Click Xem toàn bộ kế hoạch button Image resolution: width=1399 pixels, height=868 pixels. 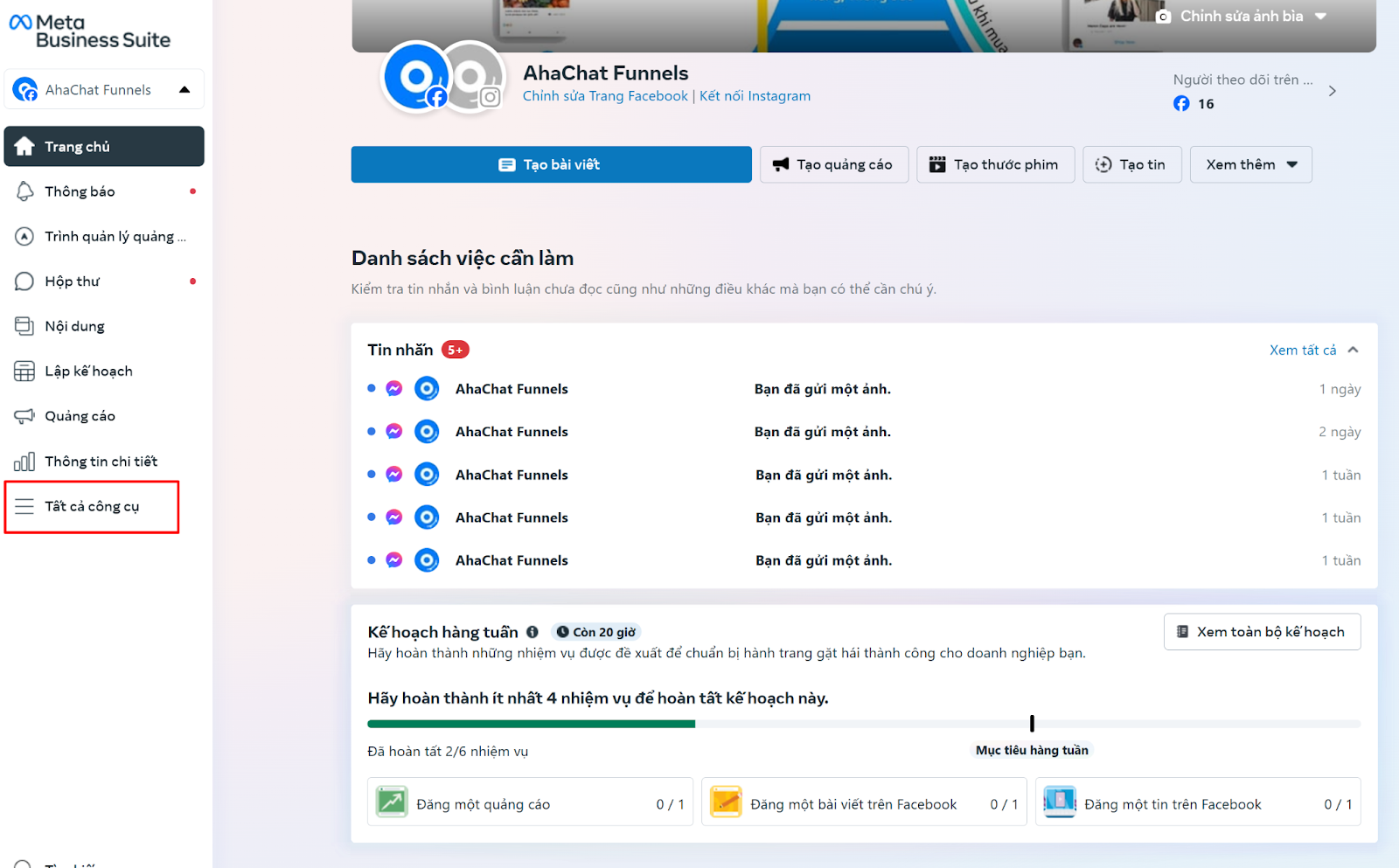click(1262, 632)
